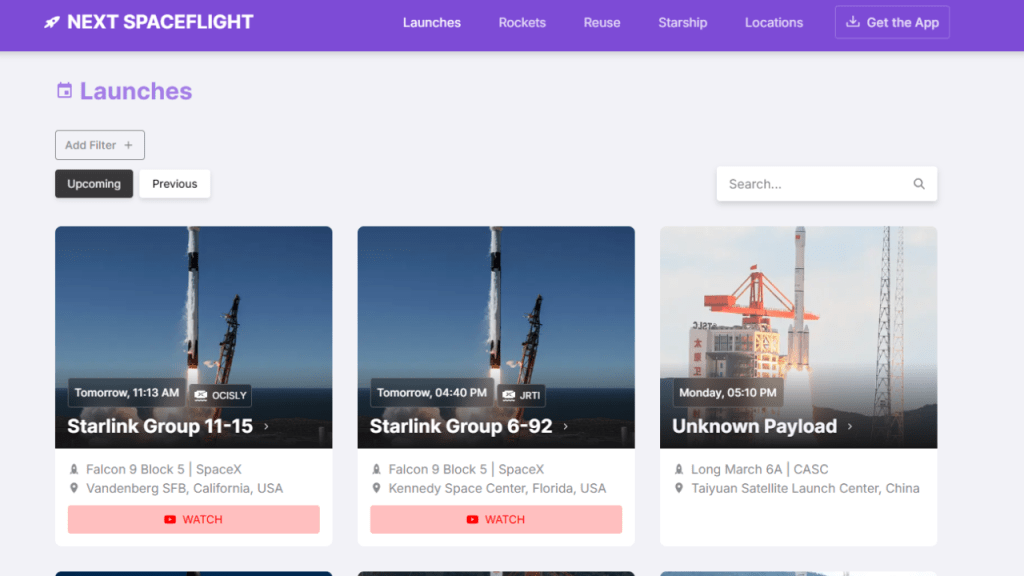Click the search magnifier icon
Screen dimensions: 1024x576
point(919,184)
